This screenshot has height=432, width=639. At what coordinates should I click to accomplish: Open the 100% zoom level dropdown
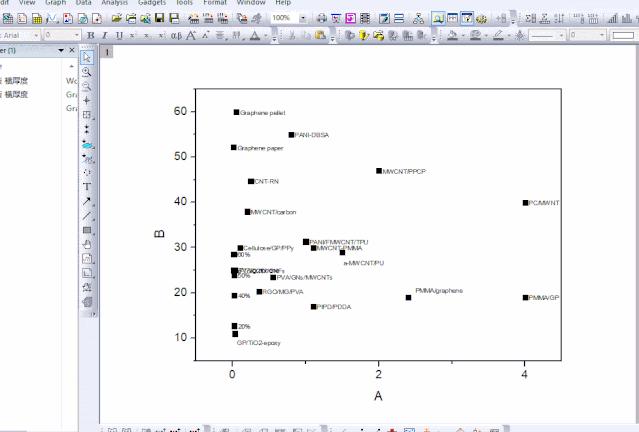coord(303,18)
